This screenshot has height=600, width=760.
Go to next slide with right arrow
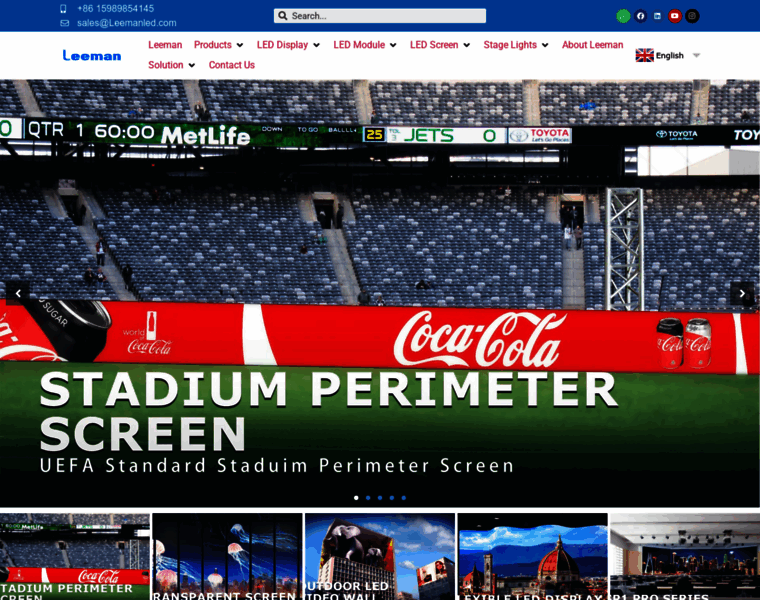click(x=742, y=293)
